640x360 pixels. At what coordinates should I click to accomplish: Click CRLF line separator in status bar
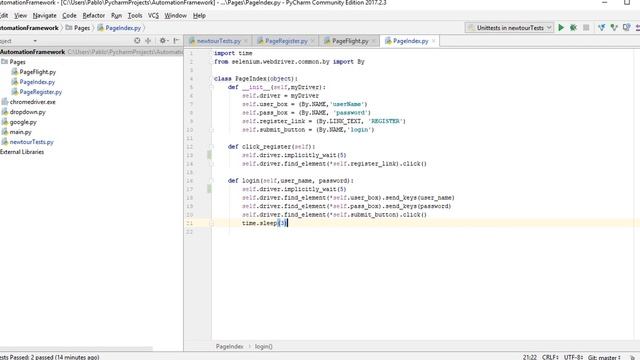tap(550, 357)
